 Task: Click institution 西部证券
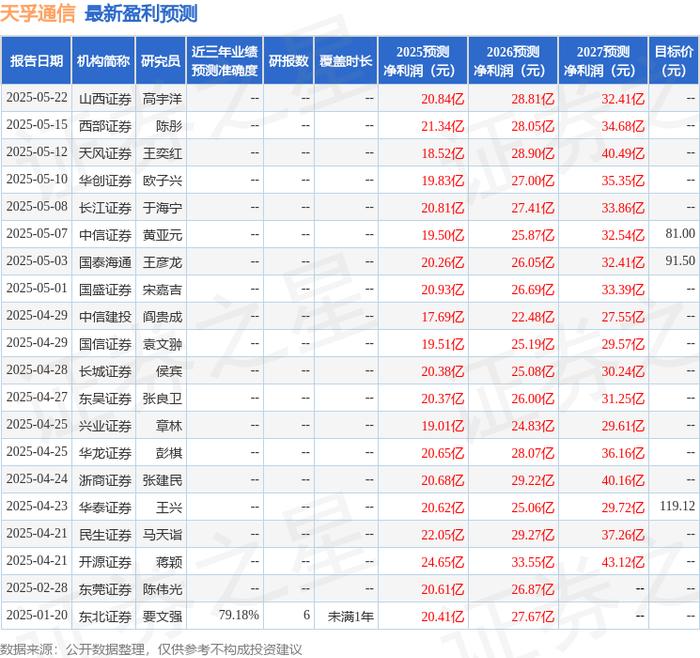[x=105, y=126]
